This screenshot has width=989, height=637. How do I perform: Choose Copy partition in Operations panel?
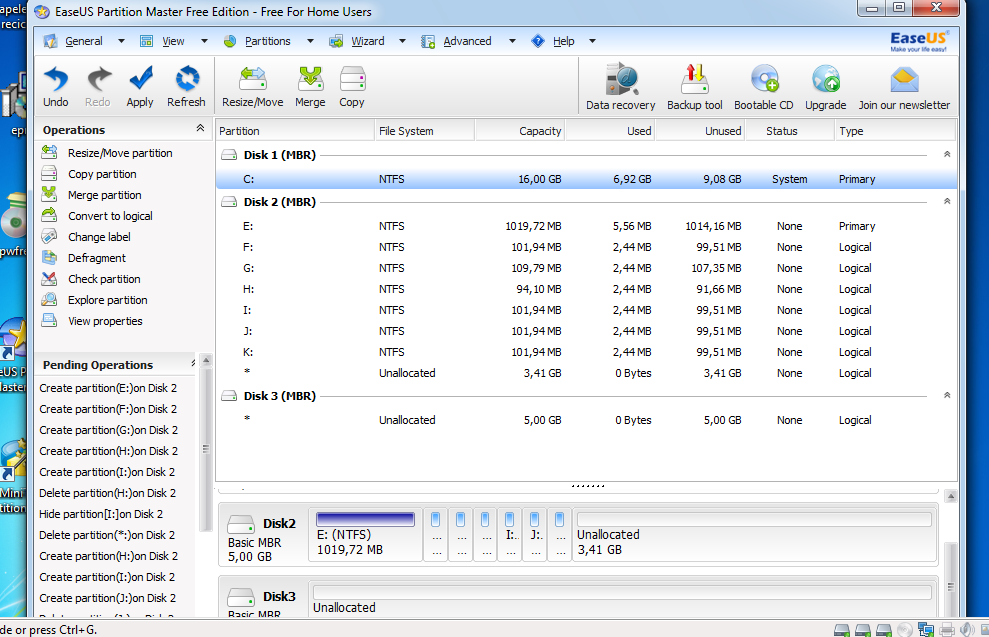[102, 174]
